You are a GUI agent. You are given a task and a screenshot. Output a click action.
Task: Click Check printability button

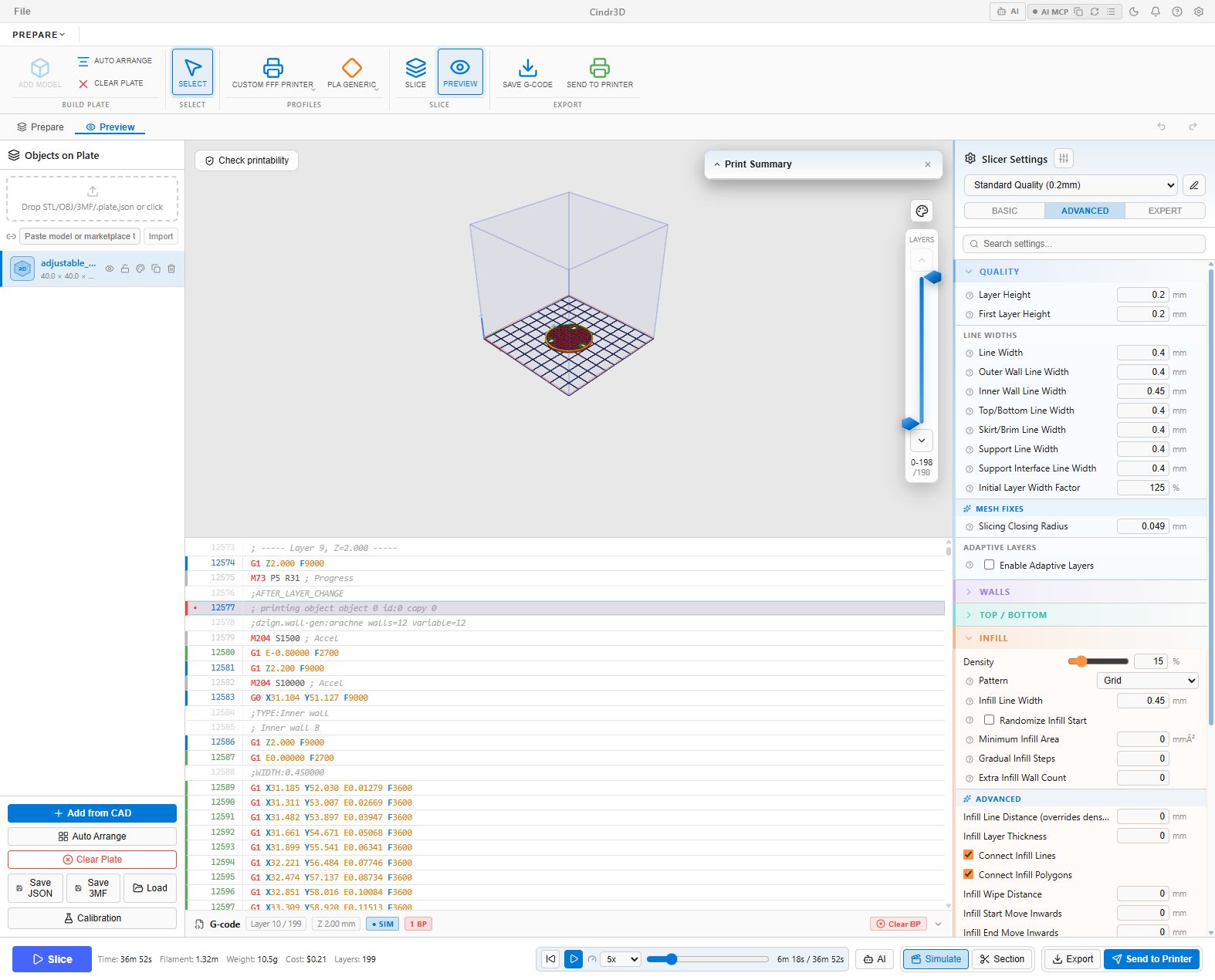point(246,161)
